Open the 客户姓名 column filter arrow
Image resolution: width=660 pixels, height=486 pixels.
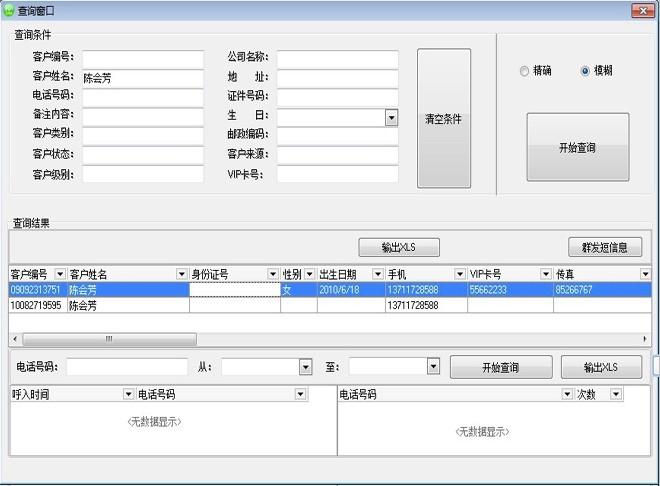pos(181,274)
